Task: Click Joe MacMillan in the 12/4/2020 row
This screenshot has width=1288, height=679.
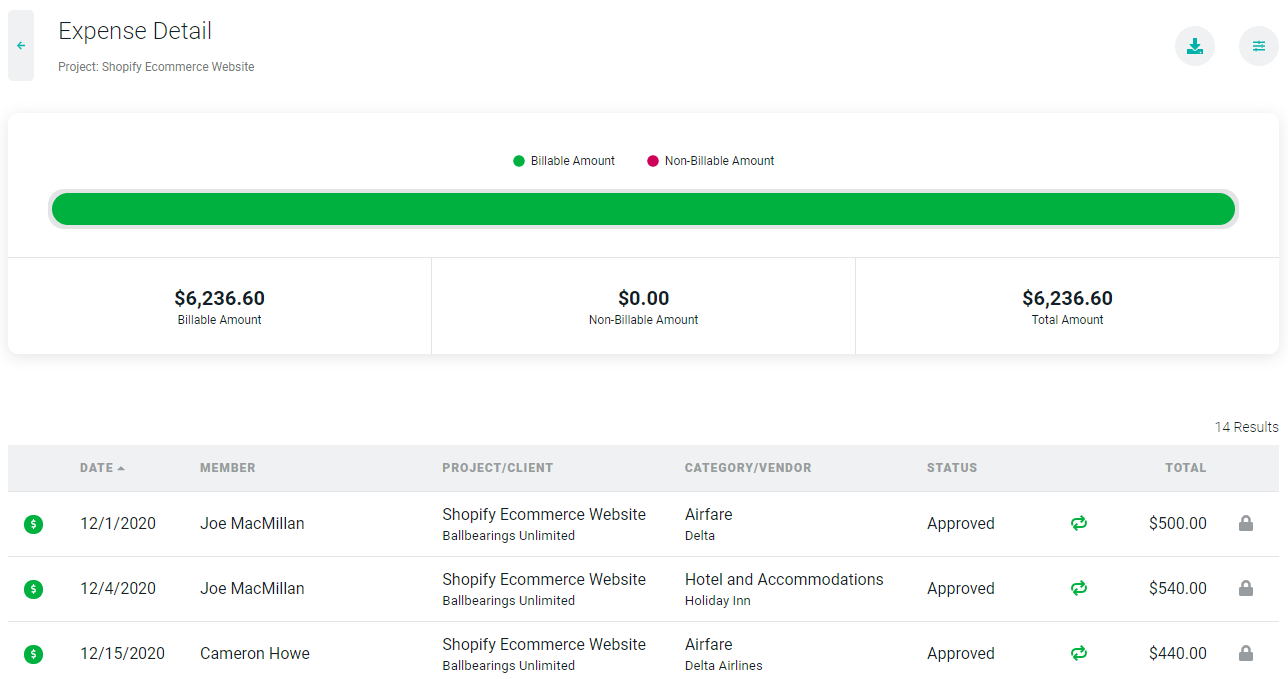Action: (252, 589)
